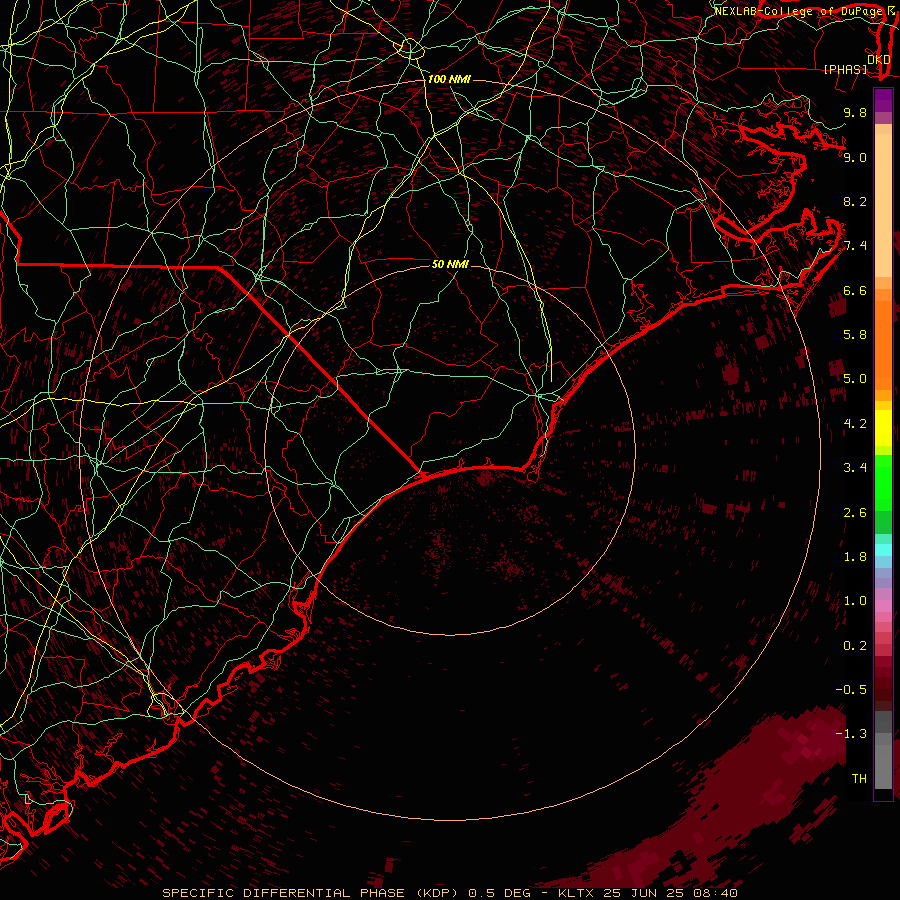
Task: Click the -1.3 value on color scale
Action: click(851, 734)
